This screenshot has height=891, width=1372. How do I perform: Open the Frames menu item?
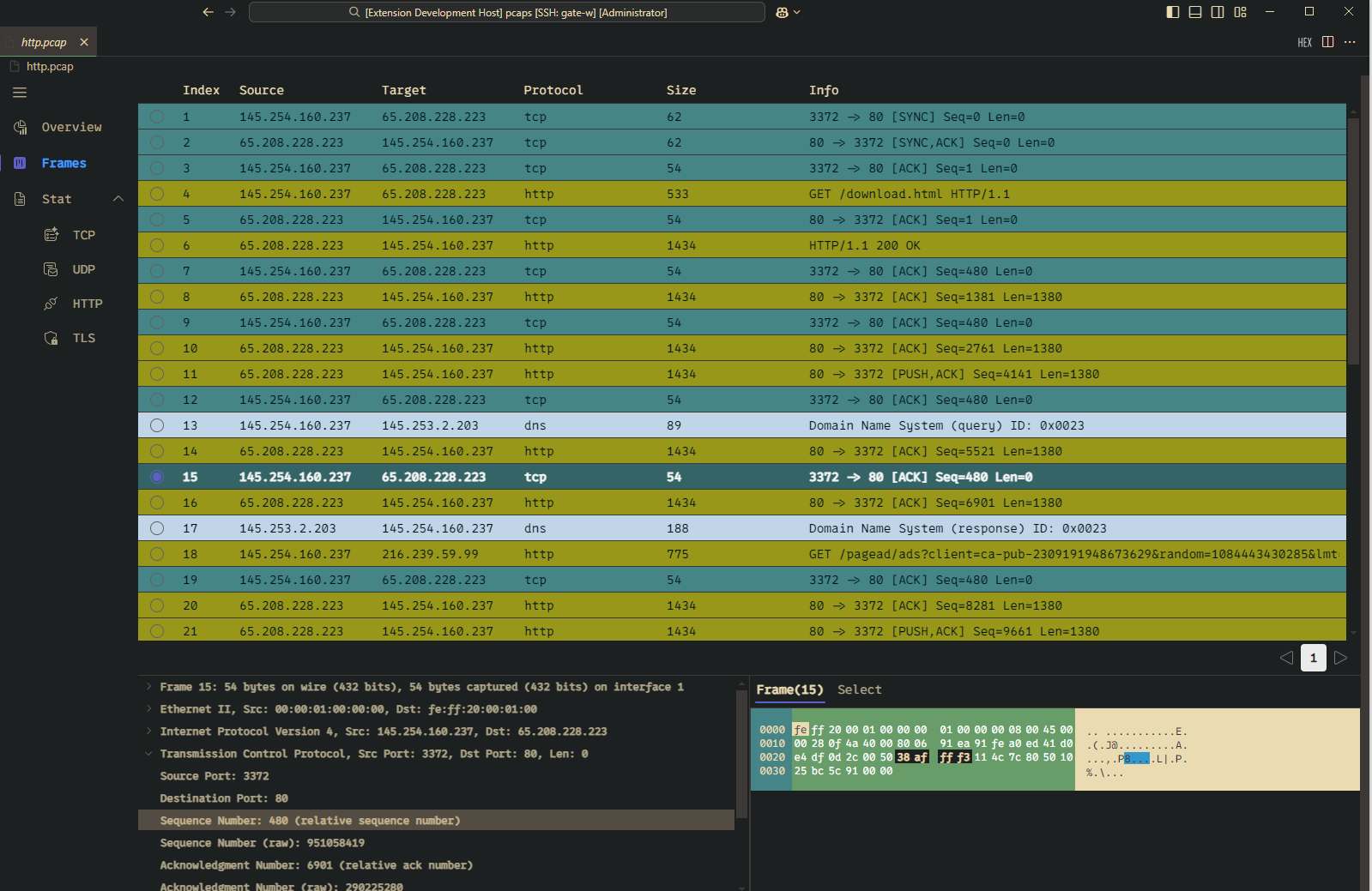click(x=64, y=163)
